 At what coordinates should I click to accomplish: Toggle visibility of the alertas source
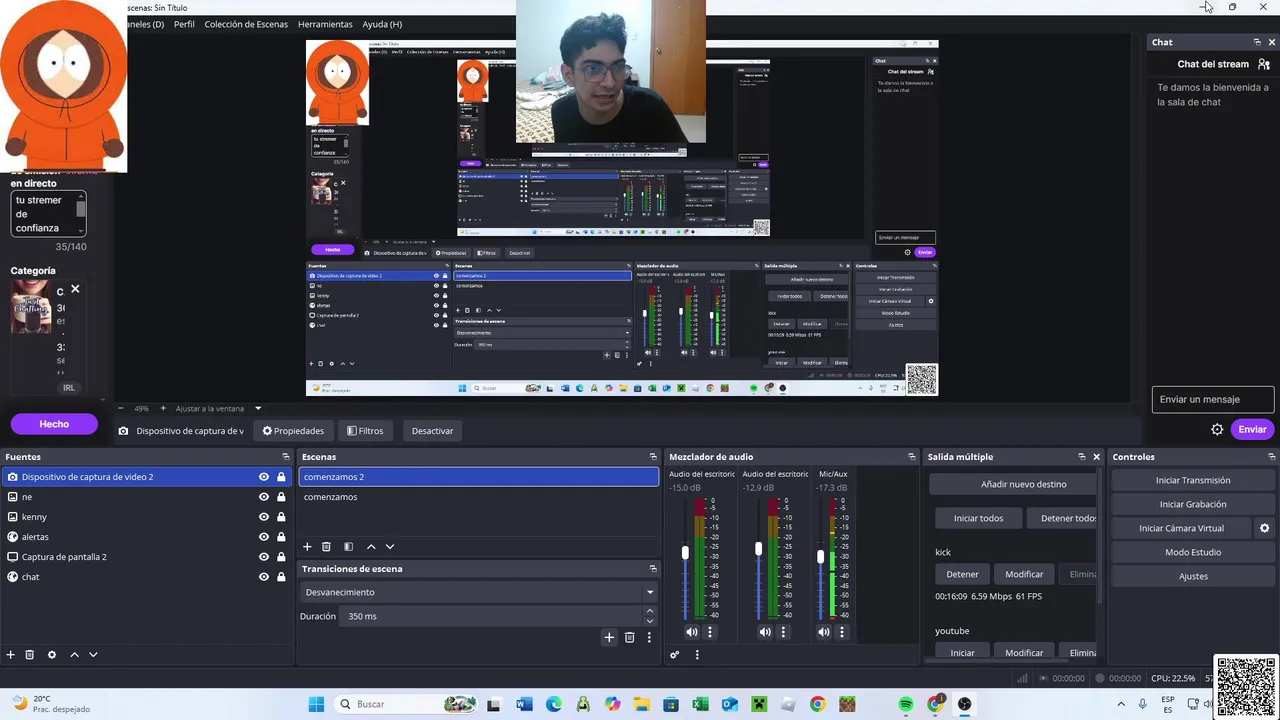pos(264,537)
